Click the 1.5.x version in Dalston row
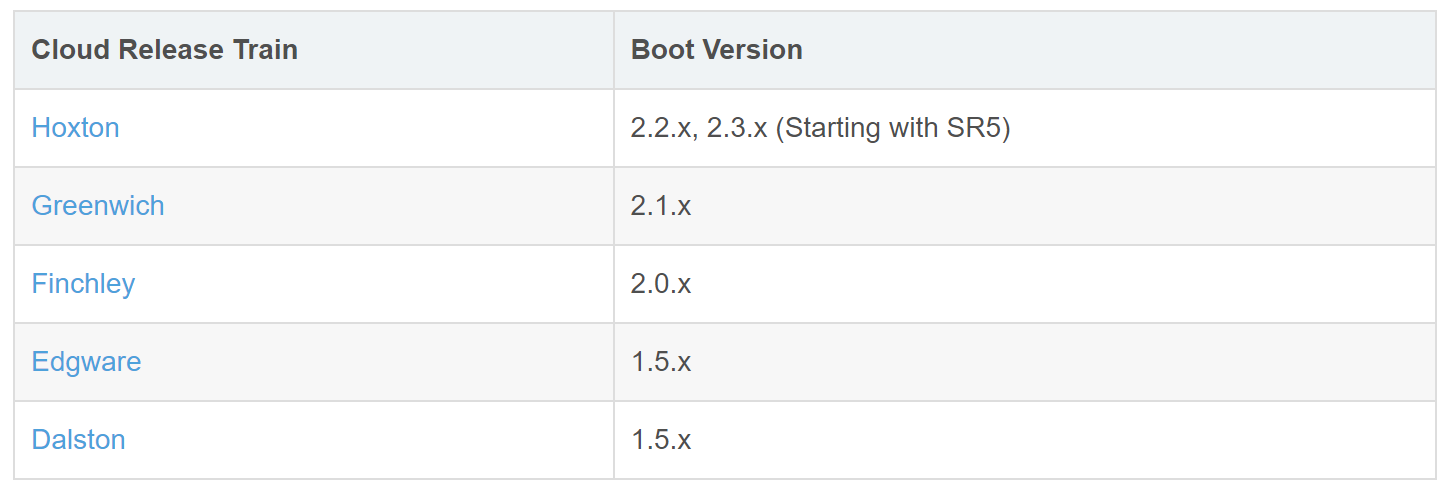The image size is (1454, 498). [661, 440]
